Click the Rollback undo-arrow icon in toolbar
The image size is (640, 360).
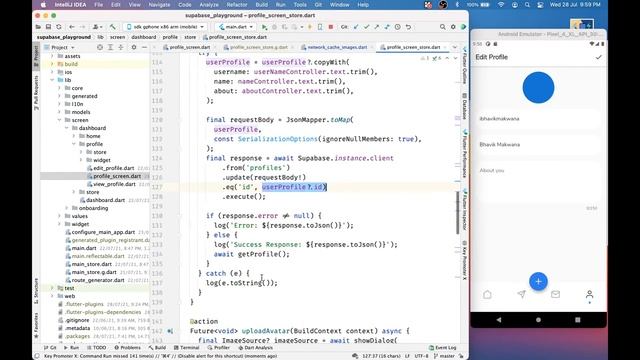point(408,27)
